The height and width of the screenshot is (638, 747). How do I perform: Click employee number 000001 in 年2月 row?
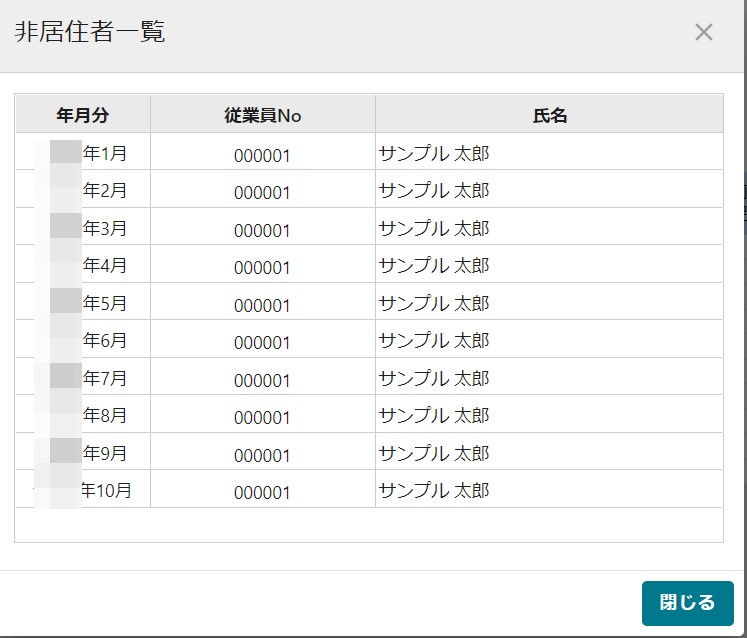(x=262, y=193)
